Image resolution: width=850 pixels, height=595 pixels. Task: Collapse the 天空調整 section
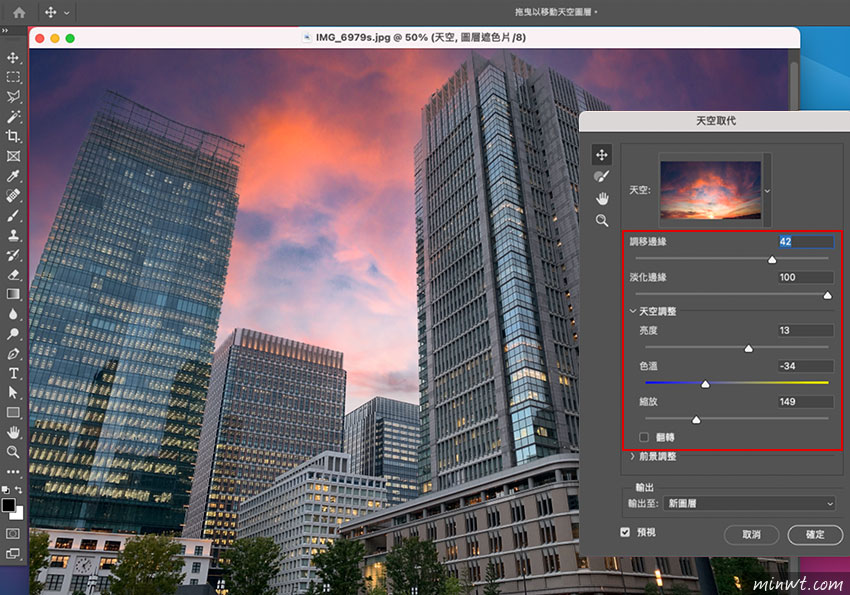click(633, 311)
